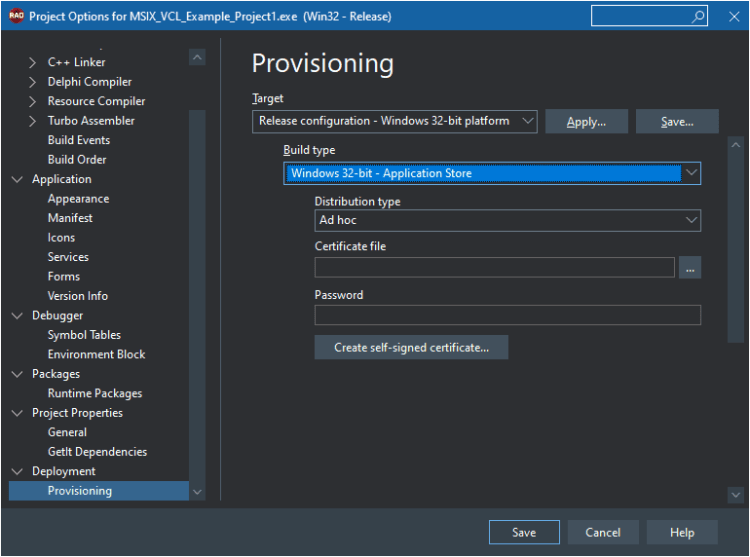Select the Deployment tree label
Screen dimensions: 750x557
click(64, 471)
